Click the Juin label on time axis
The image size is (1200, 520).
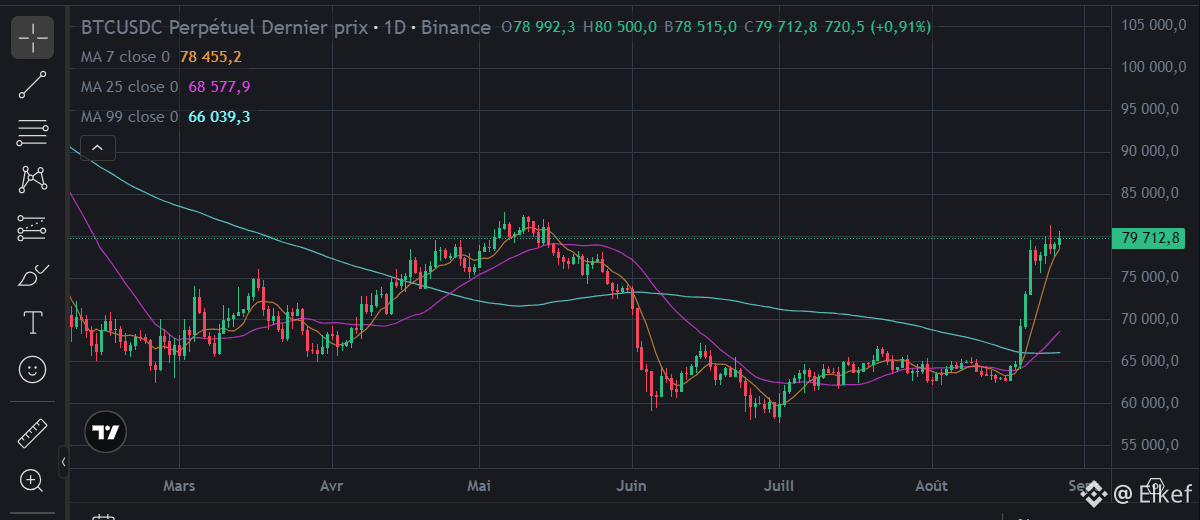pyautogui.click(x=632, y=486)
